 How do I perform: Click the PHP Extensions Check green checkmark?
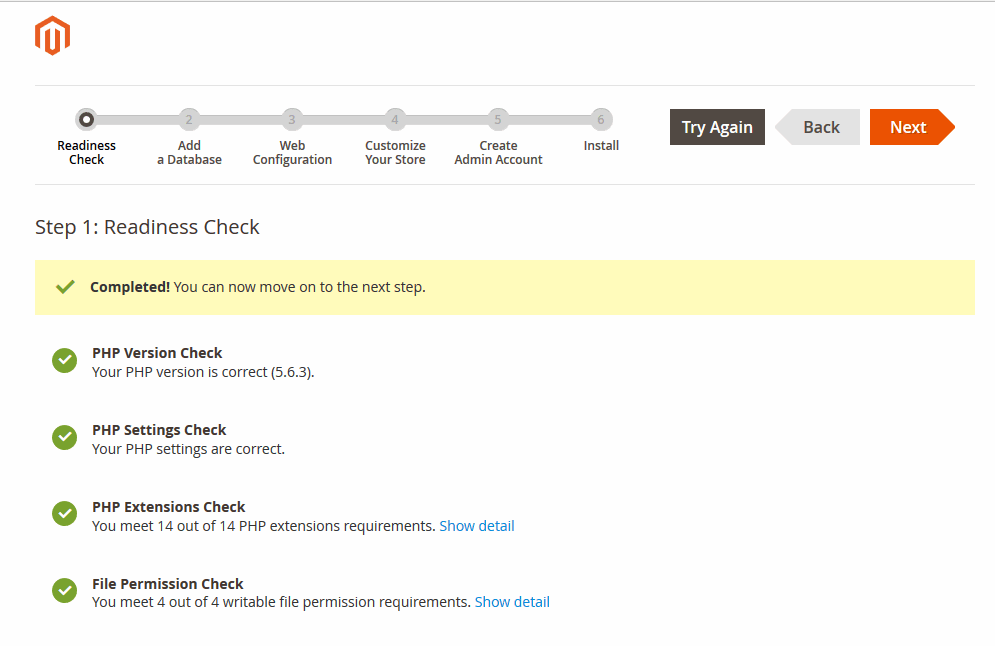pyautogui.click(x=65, y=515)
